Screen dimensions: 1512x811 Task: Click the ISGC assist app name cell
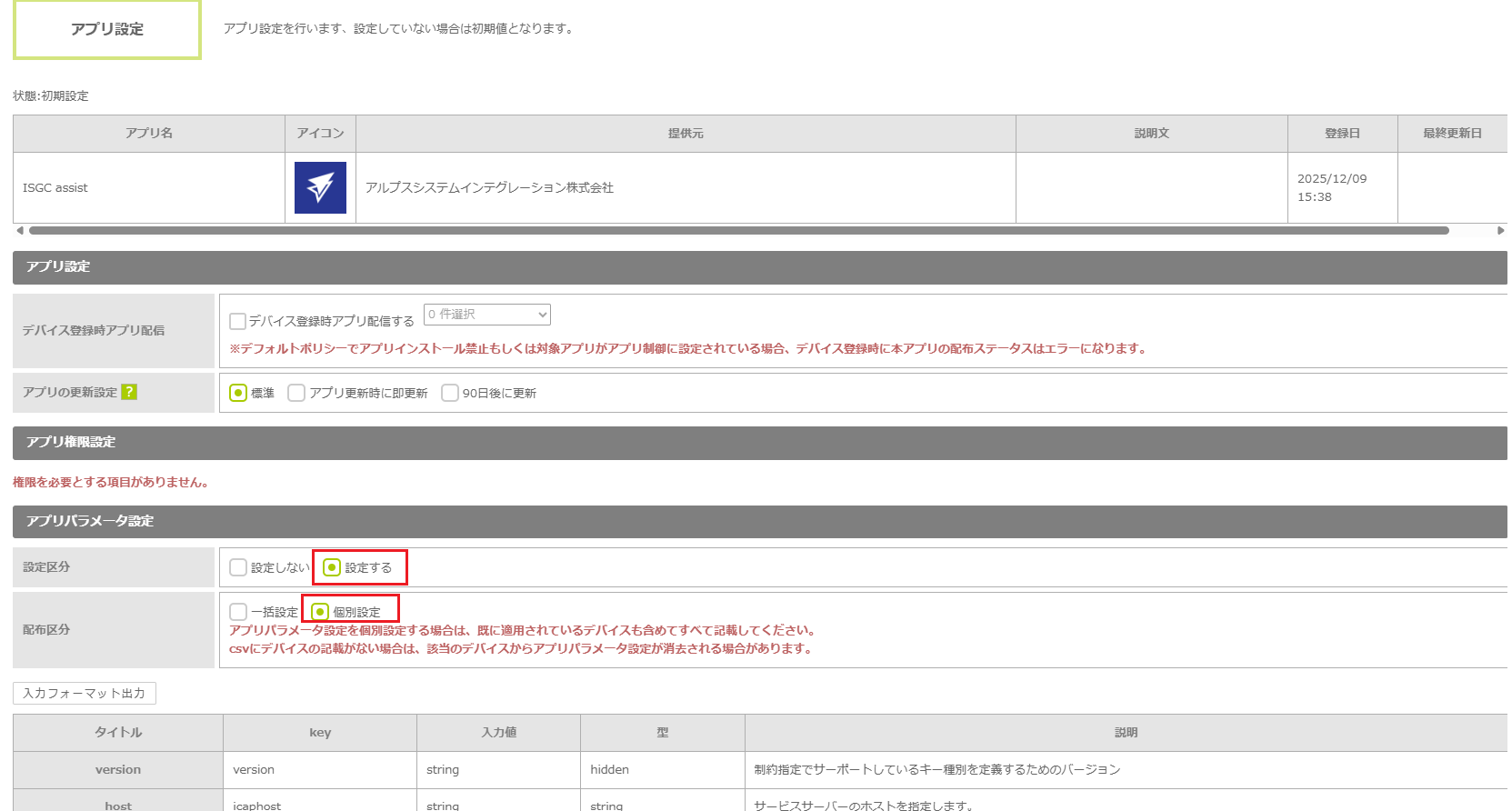coord(55,188)
